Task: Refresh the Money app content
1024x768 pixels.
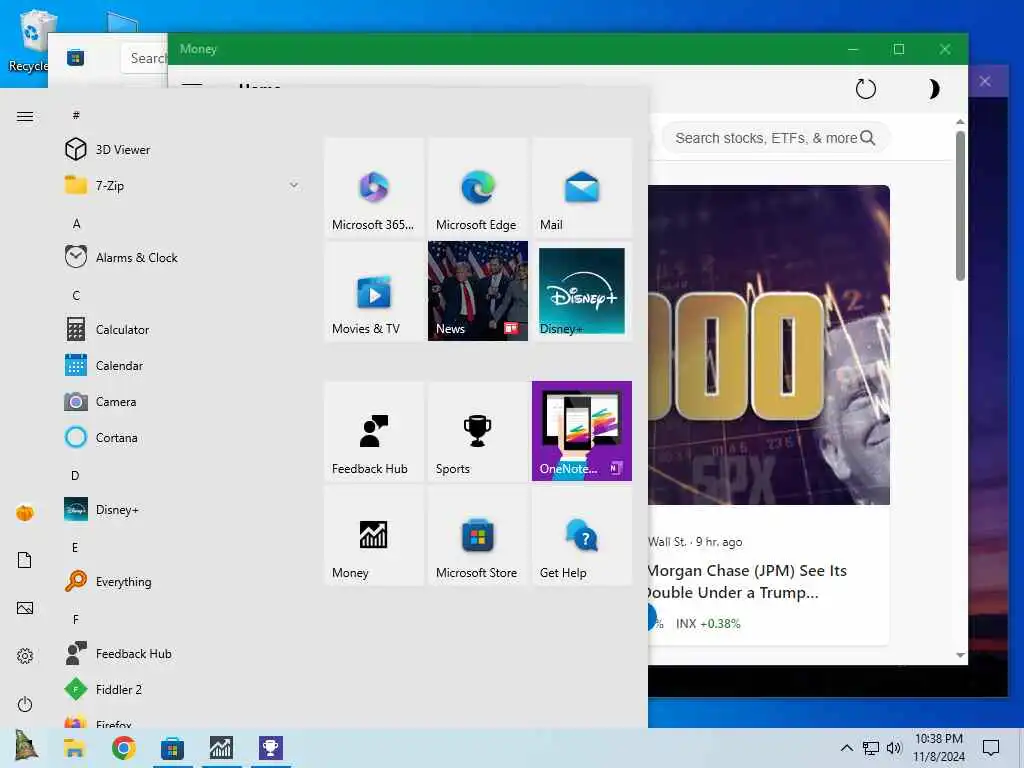Action: pyautogui.click(x=865, y=89)
